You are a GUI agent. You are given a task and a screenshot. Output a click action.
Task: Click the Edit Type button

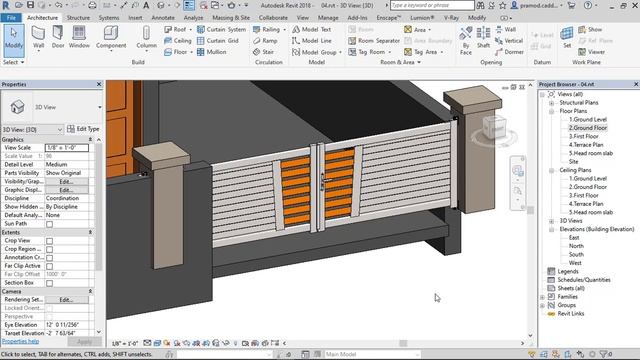[83, 129]
